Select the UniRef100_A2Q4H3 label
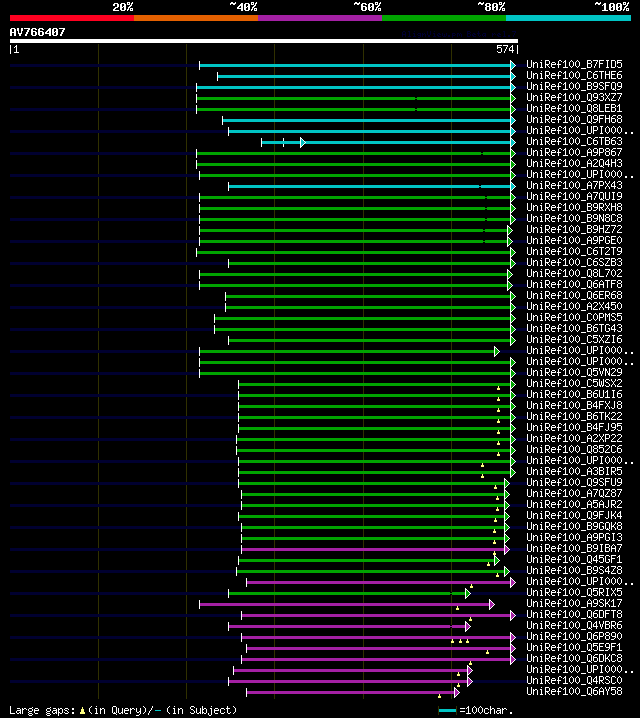The height and width of the screenshot is (718, 640). [x=574, y=163]
